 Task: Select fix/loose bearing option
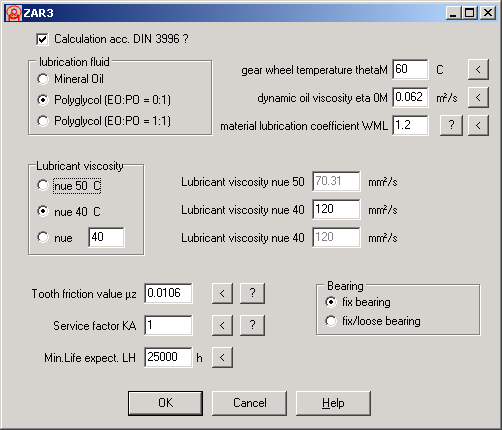click(331, 321)
